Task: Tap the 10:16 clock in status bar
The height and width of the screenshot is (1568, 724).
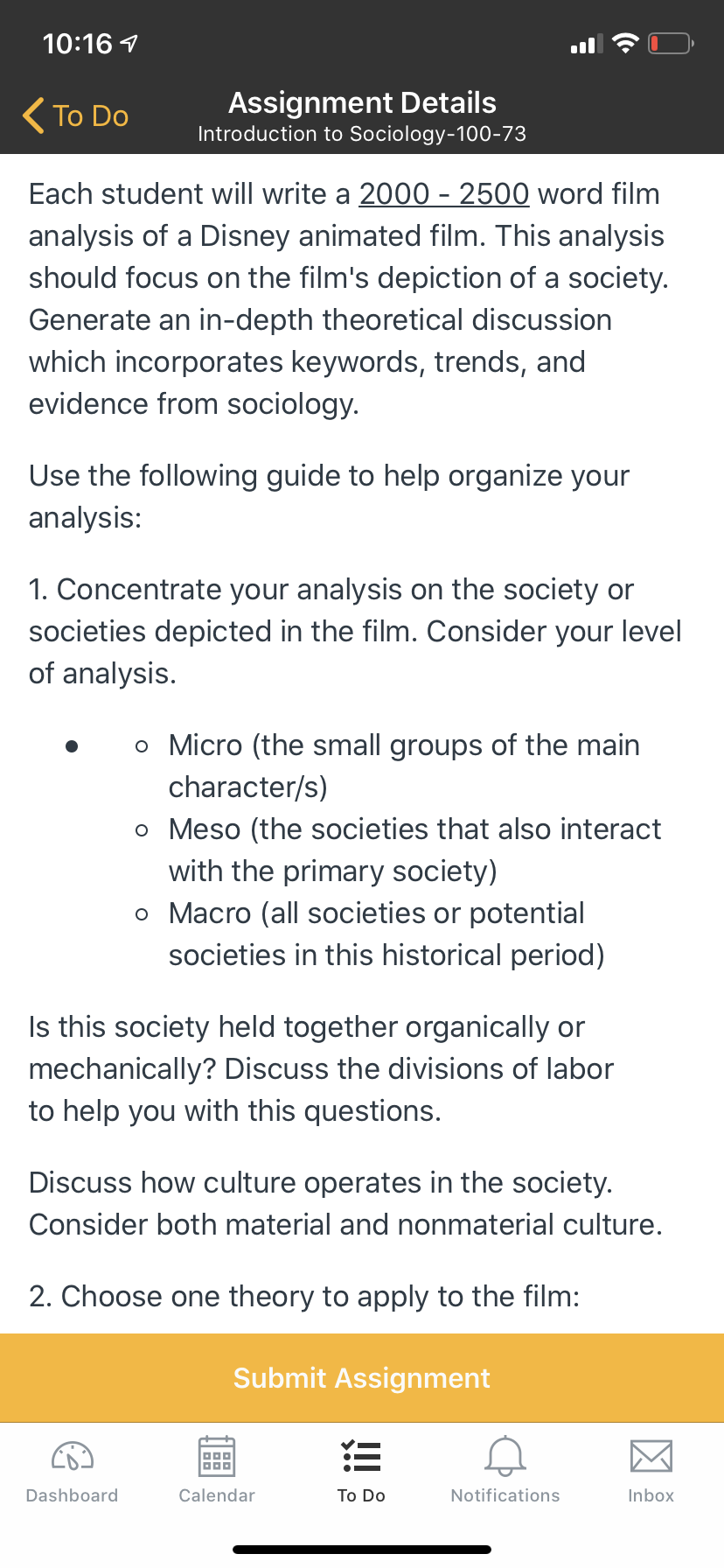Action: click(x=77, y=43)
